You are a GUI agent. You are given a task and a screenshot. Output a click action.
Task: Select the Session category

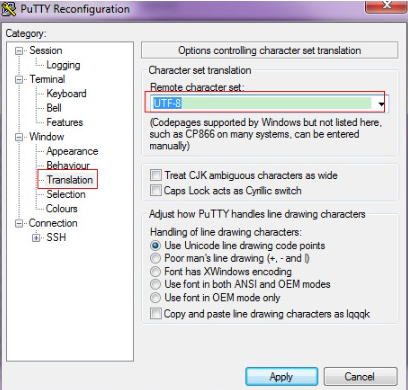46,50
